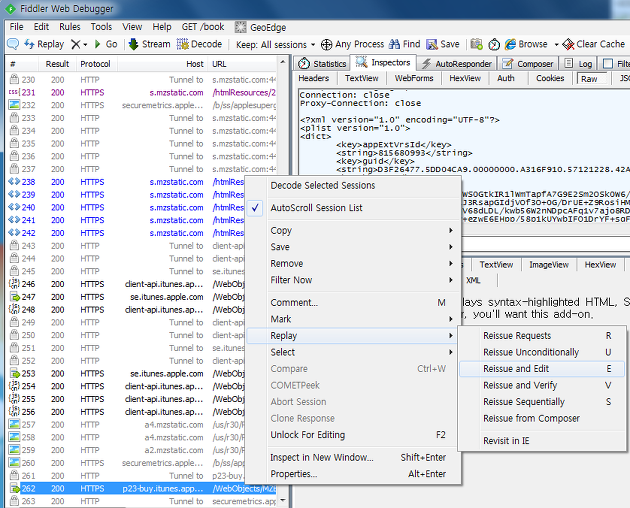Open the Edit menu
The width and height of the screenshot is (630, 508).
coord(41,27)
